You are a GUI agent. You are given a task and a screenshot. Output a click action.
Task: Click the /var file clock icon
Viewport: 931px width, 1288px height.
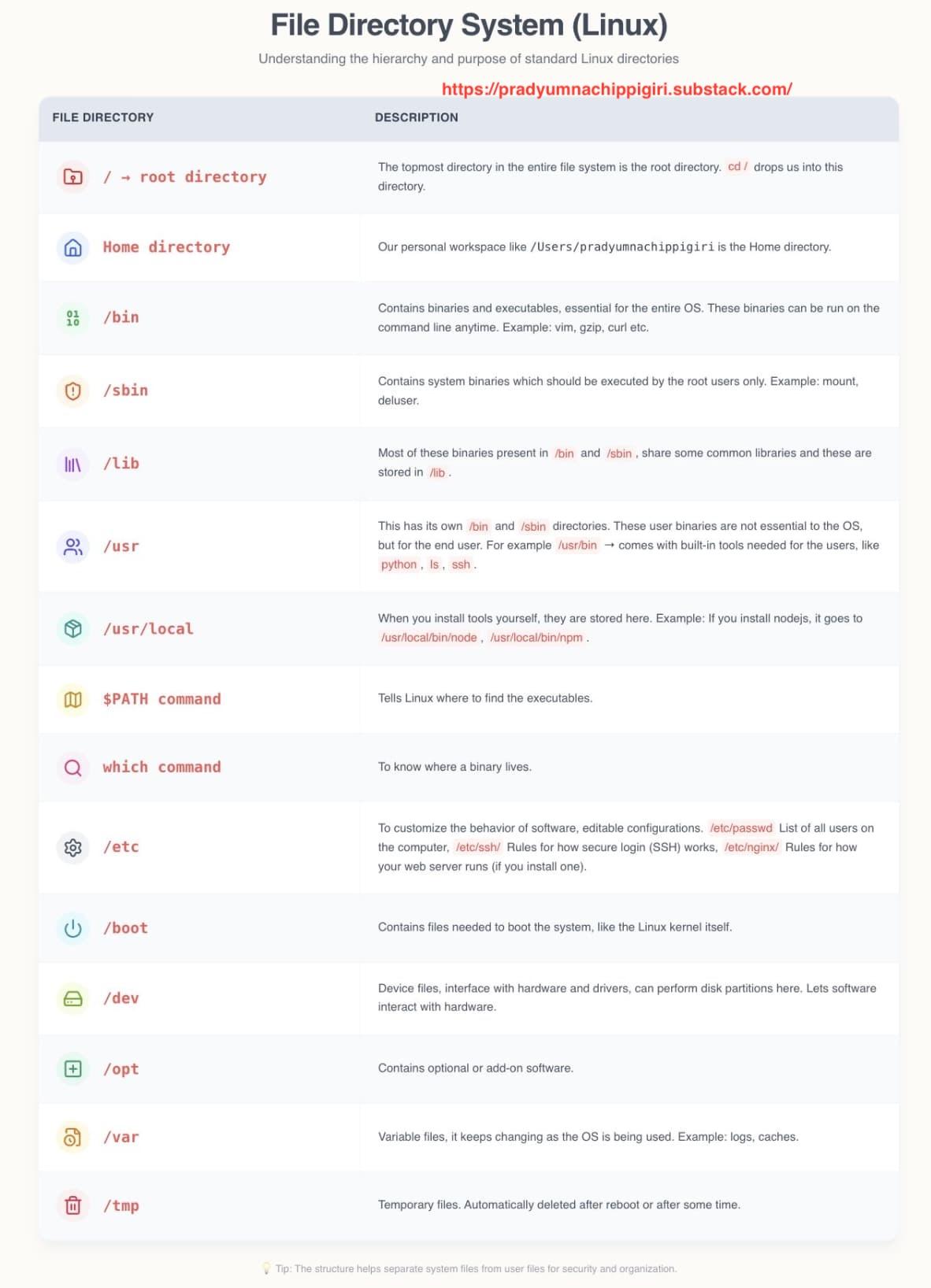pyautogui.click(x=72, y=1137)
